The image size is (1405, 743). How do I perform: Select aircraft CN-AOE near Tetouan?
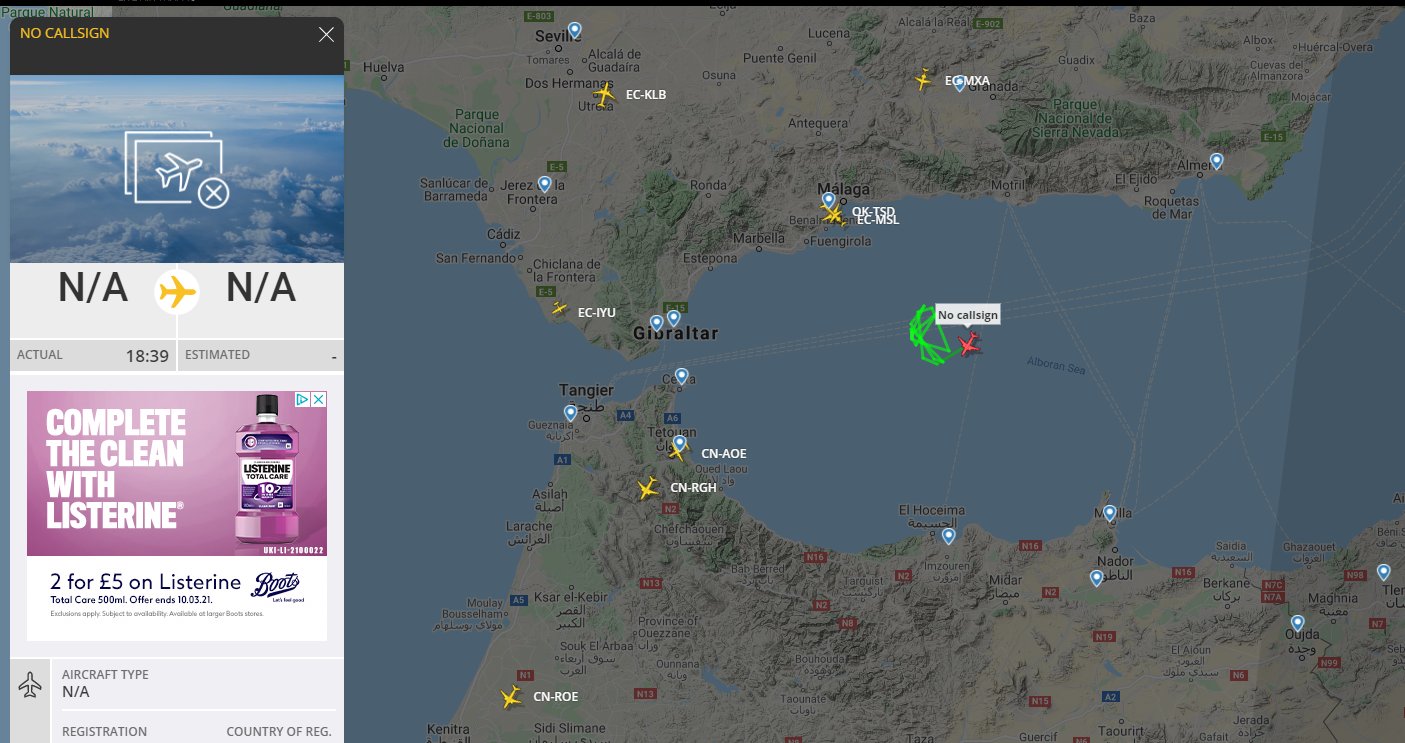679,452
